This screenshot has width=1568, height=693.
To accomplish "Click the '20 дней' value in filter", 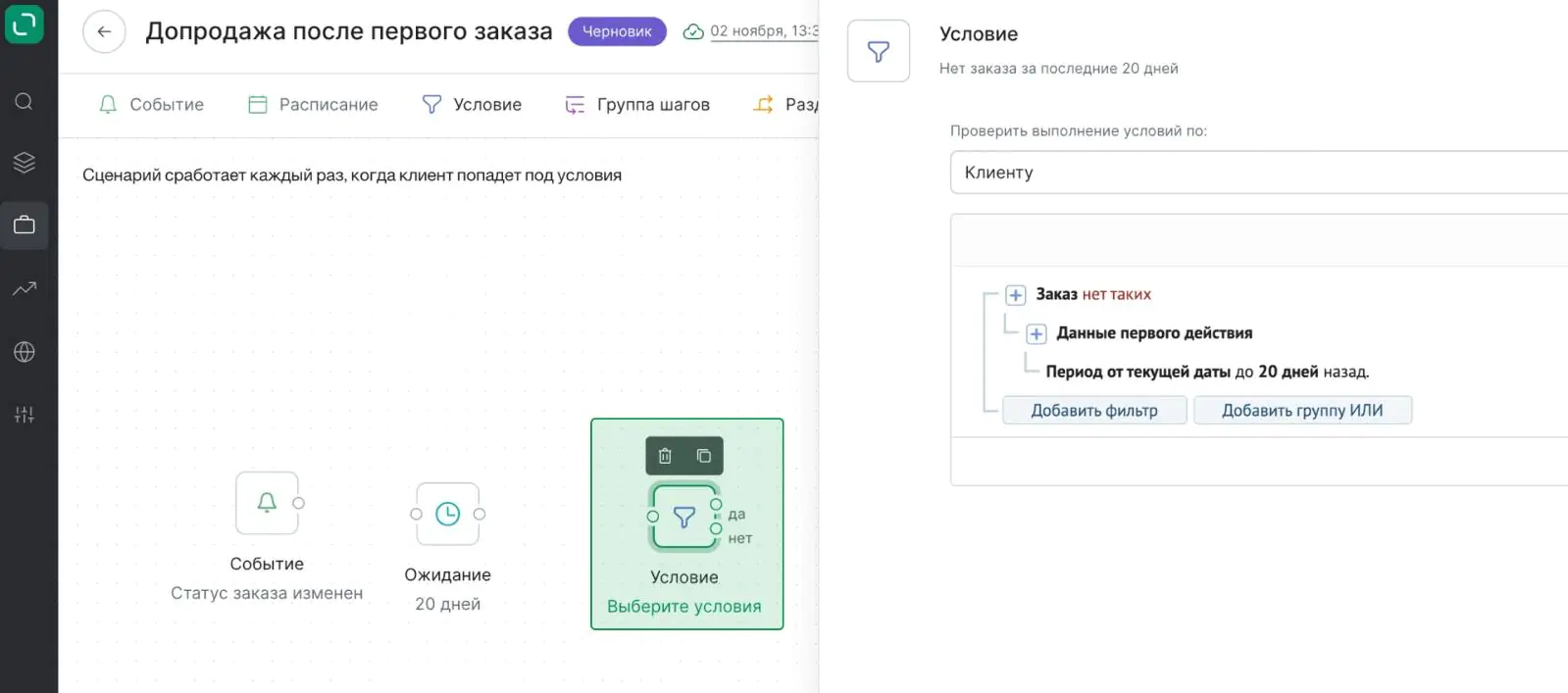I will (x=1289, y=371).
